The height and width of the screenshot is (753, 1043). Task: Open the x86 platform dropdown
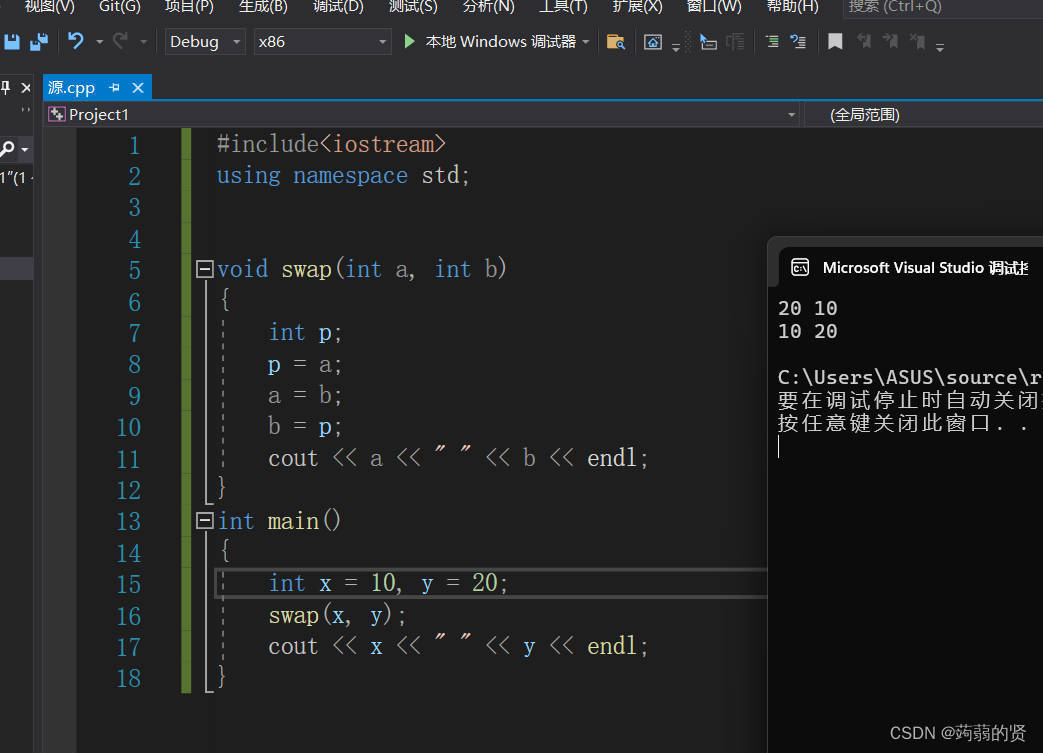pyautogui.click(x=323, y=42)
